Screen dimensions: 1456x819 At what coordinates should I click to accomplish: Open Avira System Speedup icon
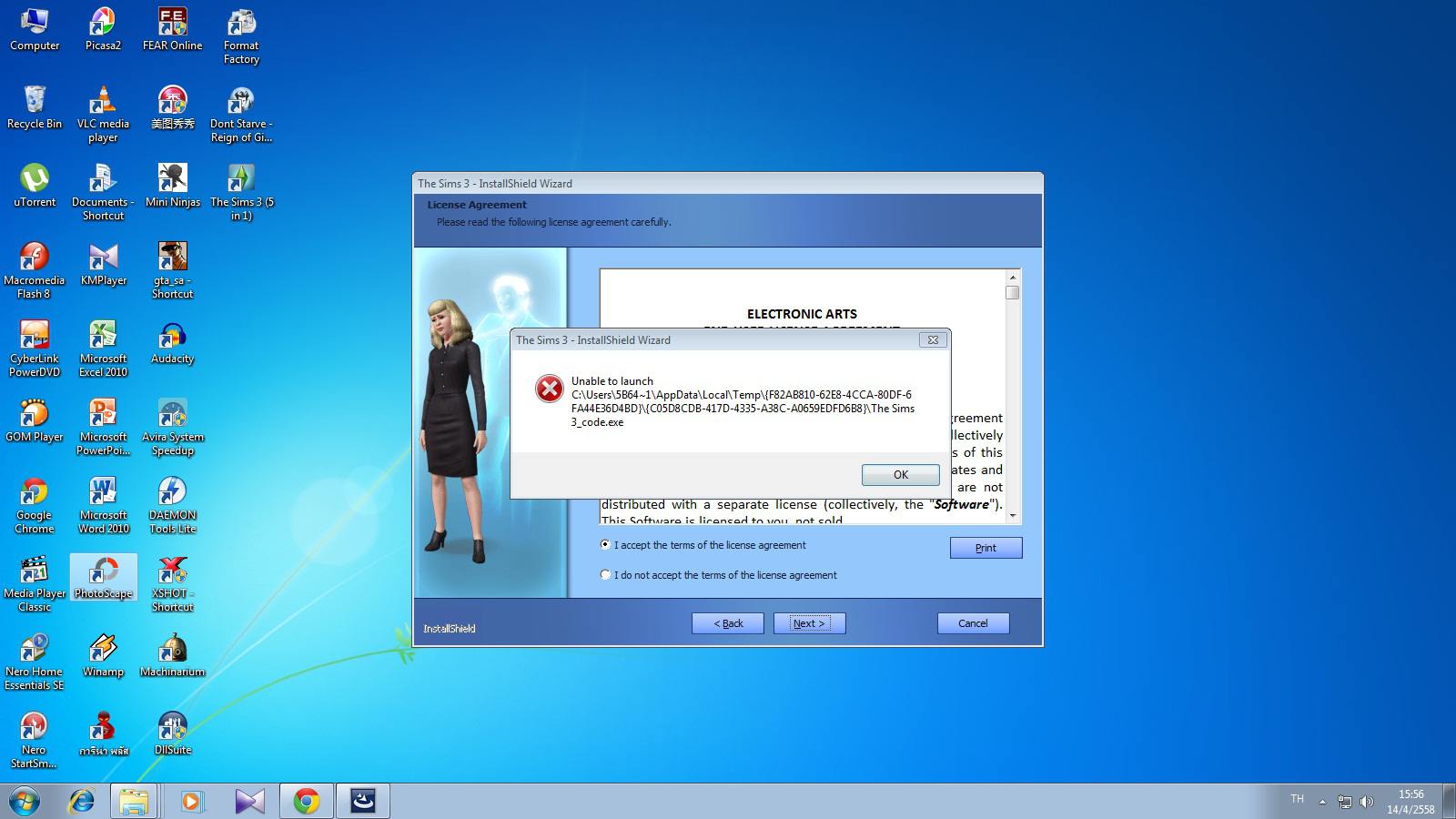coord(172,427)
